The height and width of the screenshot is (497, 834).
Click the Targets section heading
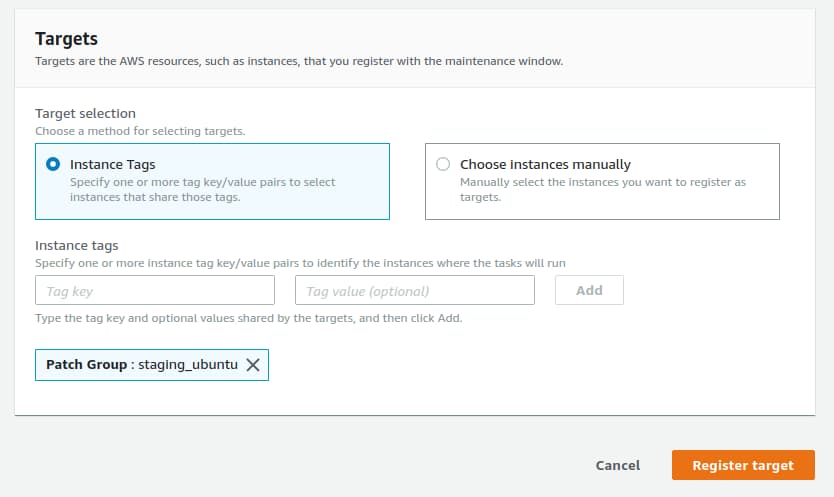(66, 39)
